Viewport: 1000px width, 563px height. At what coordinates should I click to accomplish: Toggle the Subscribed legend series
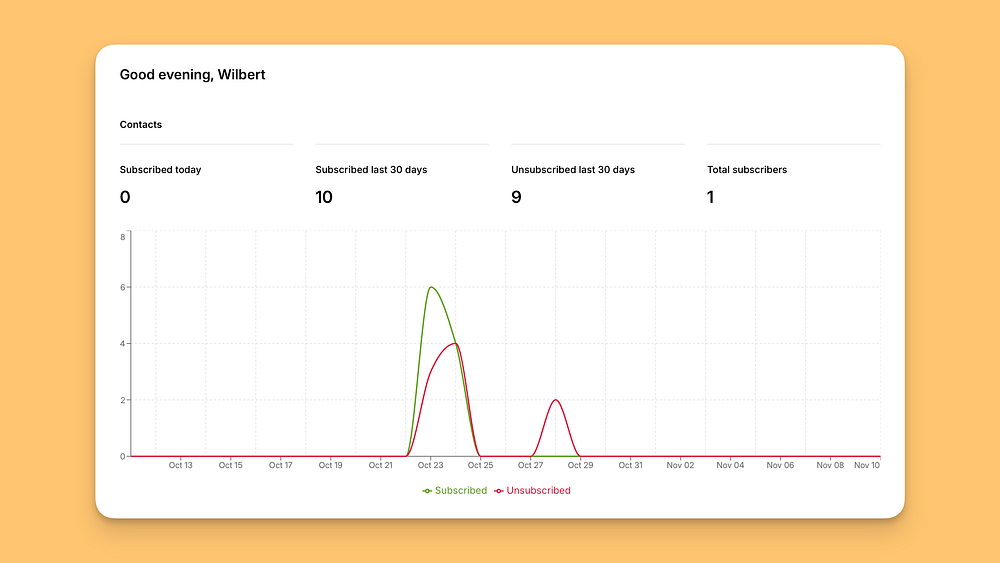coord(455,490)
